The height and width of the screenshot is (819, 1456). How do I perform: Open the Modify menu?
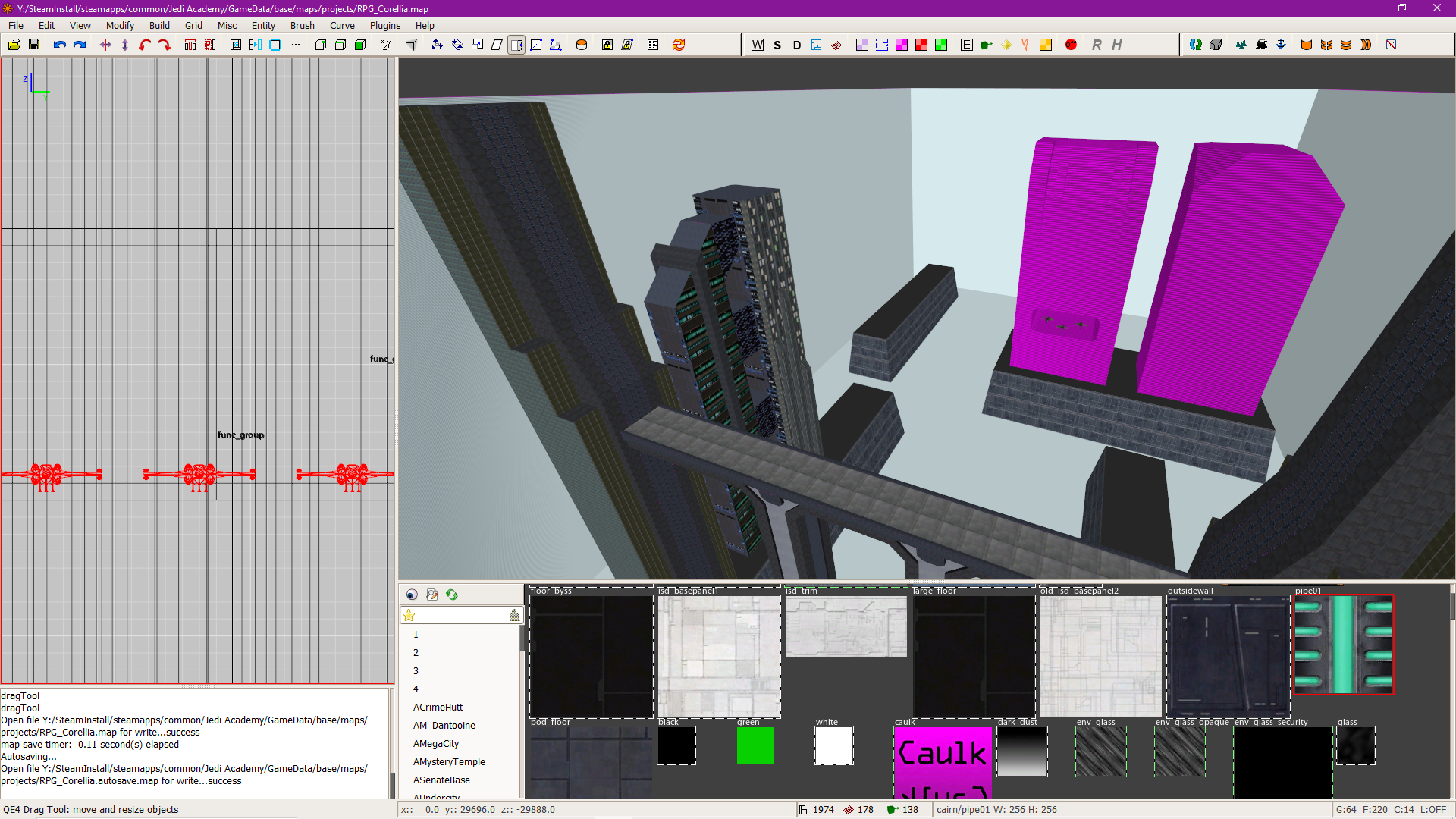tap(120, 25)
